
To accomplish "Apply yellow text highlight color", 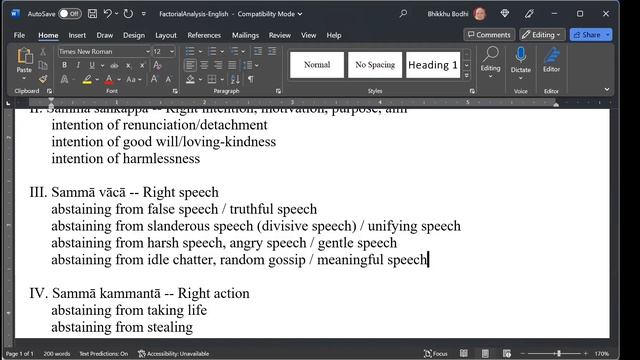I will [87, 79].
